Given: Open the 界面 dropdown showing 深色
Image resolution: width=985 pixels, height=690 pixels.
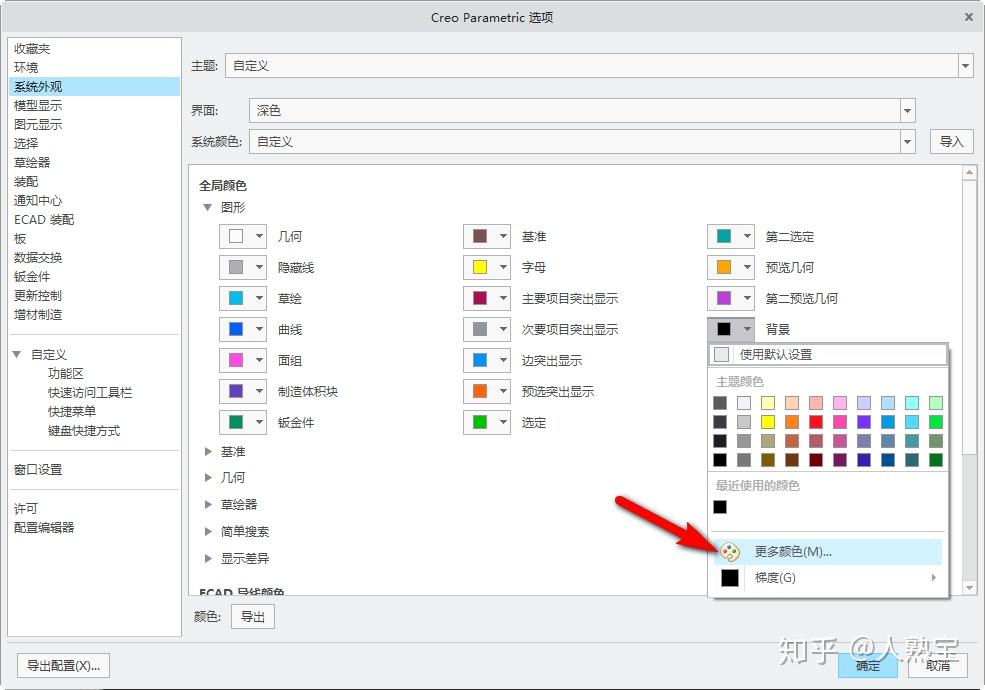Looking at the screenshot, I should pos(908,110).
